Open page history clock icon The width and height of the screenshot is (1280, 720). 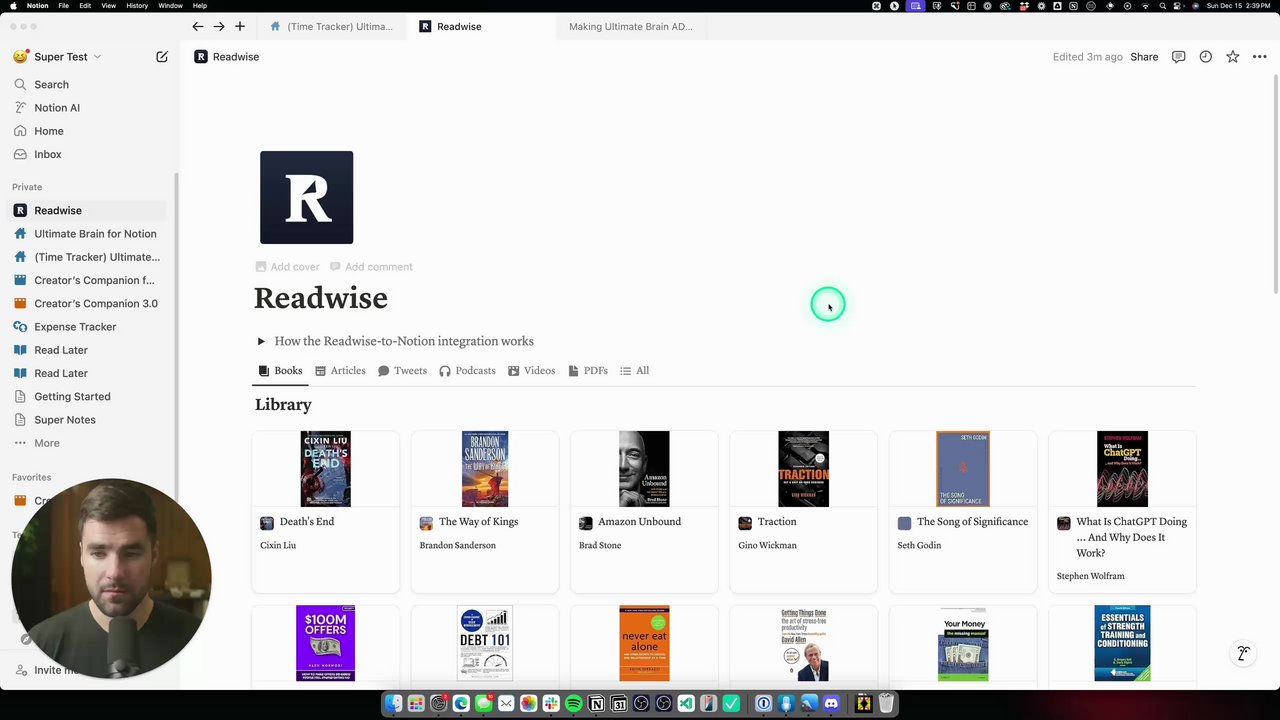(x=1206, y=57)
